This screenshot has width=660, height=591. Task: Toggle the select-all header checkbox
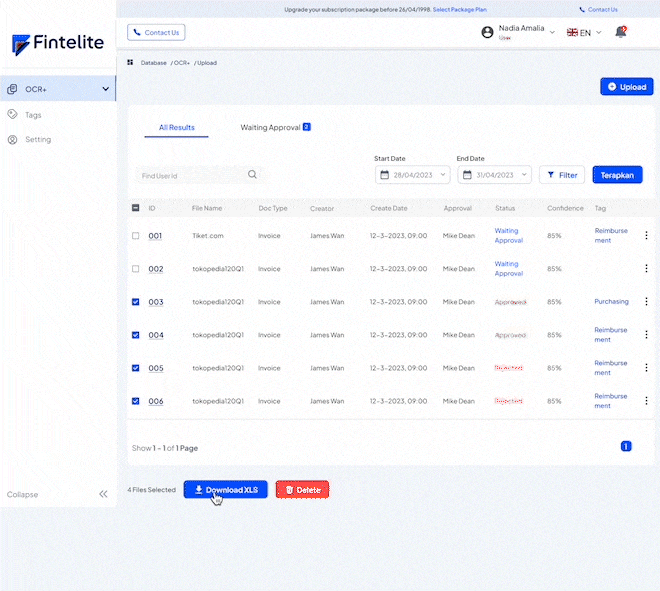pos(136,208)
